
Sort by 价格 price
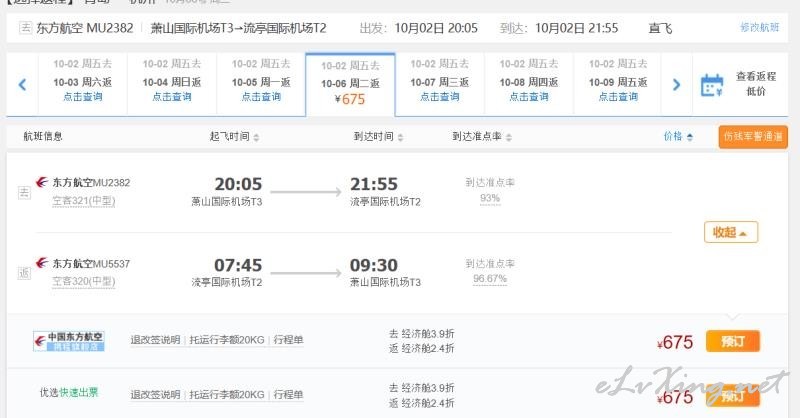[x=678, y=136]
